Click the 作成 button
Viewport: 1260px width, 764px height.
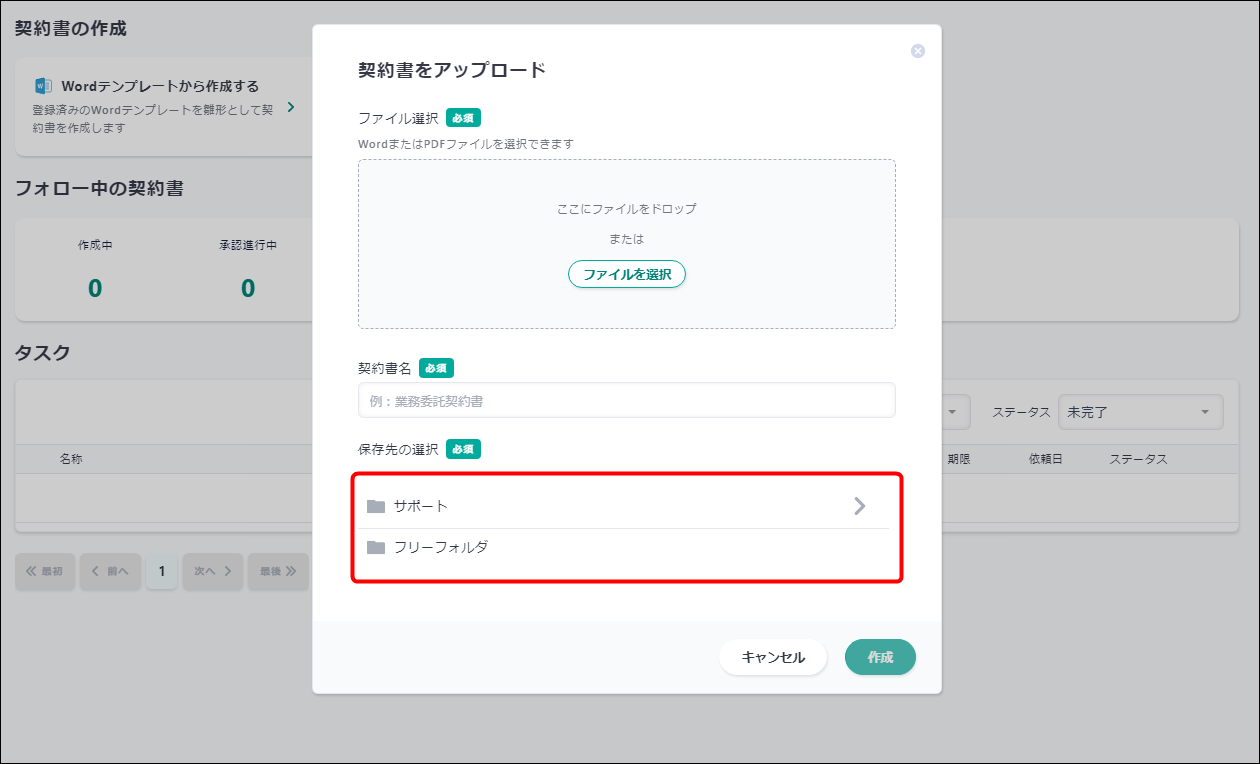[880, 657]
